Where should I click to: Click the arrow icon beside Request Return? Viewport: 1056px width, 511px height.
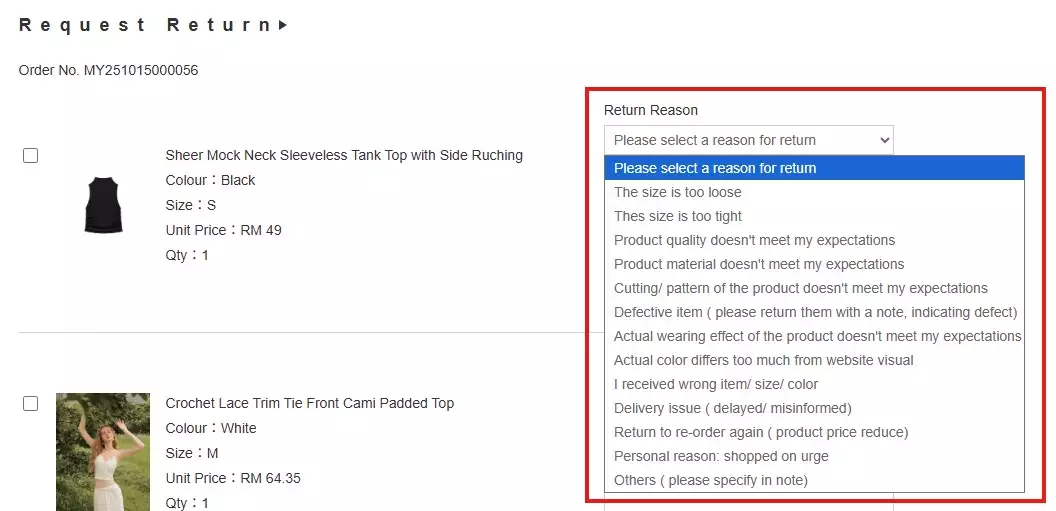coord(283,25)
